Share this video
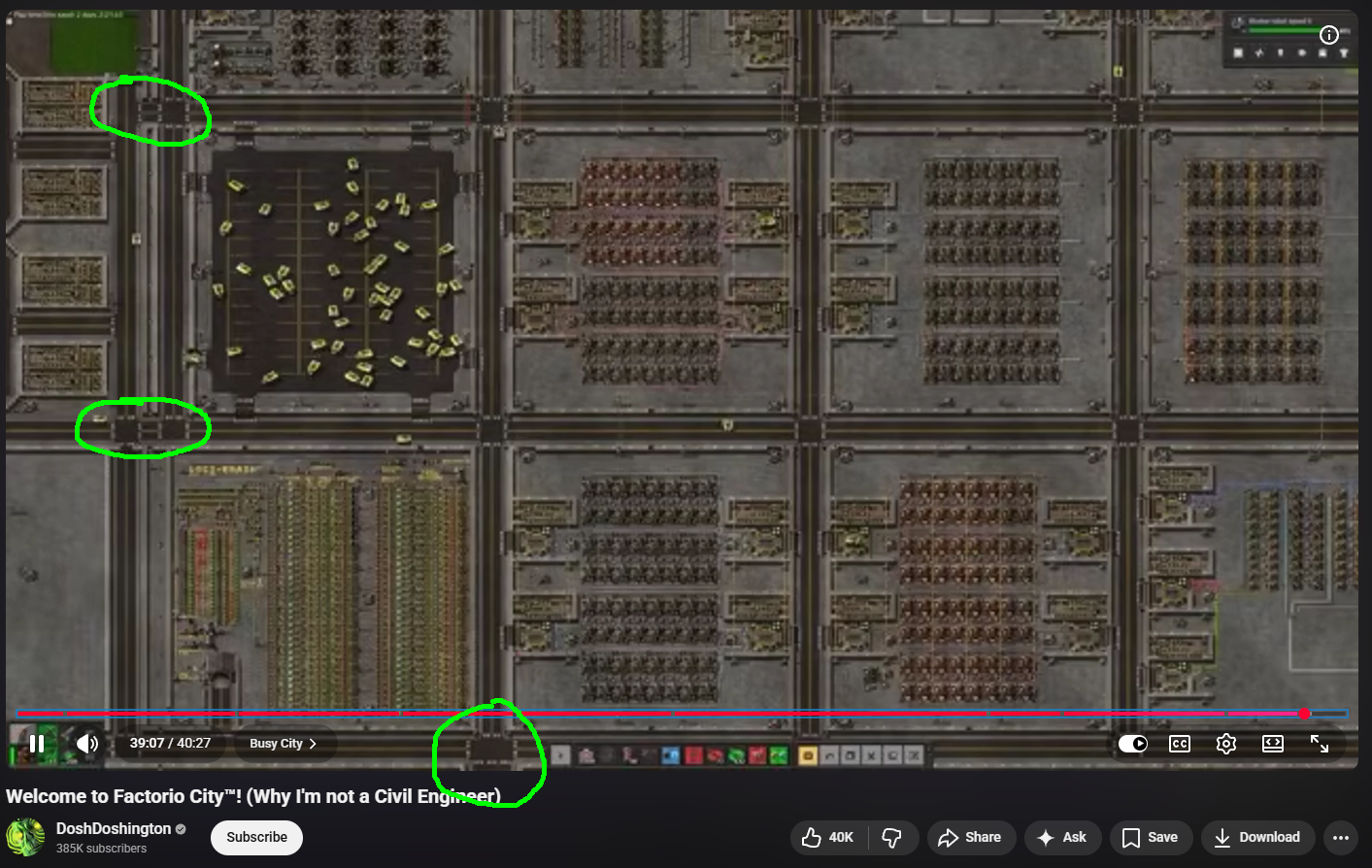1372x868 pixels. tap(971, 837)
